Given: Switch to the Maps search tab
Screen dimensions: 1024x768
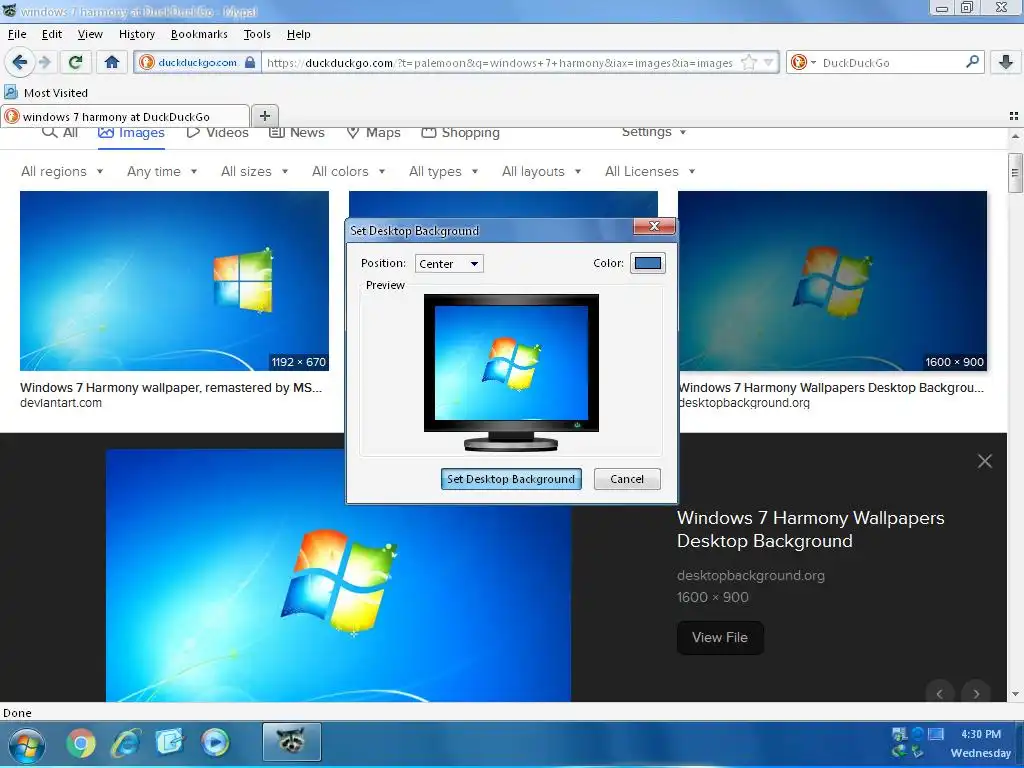Looking at the screenshot, I should [x=374, y=133].
